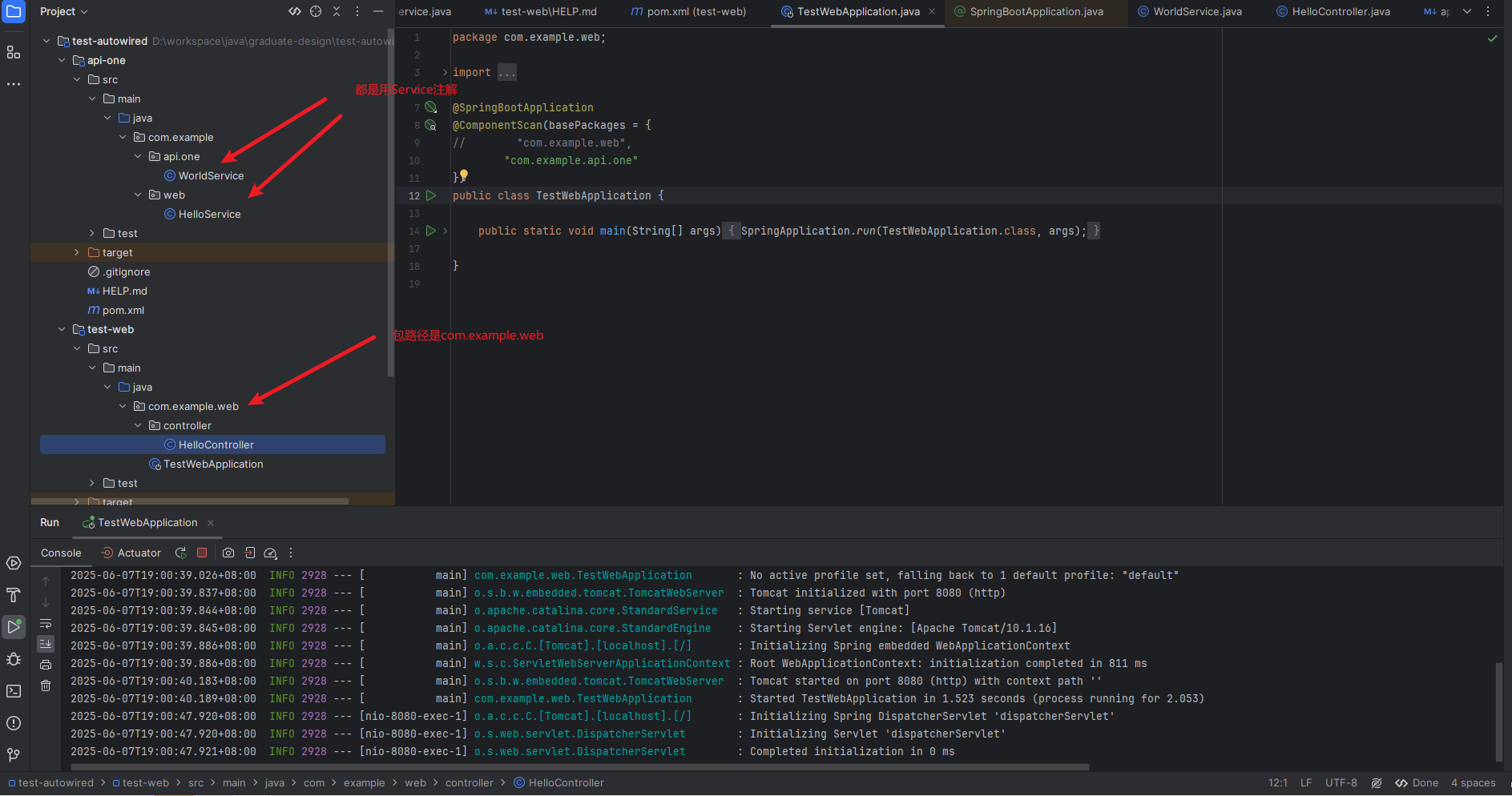Open the Terminal tool window
The height and width of the screenshot is (796, 1512).
click(14, 691)
